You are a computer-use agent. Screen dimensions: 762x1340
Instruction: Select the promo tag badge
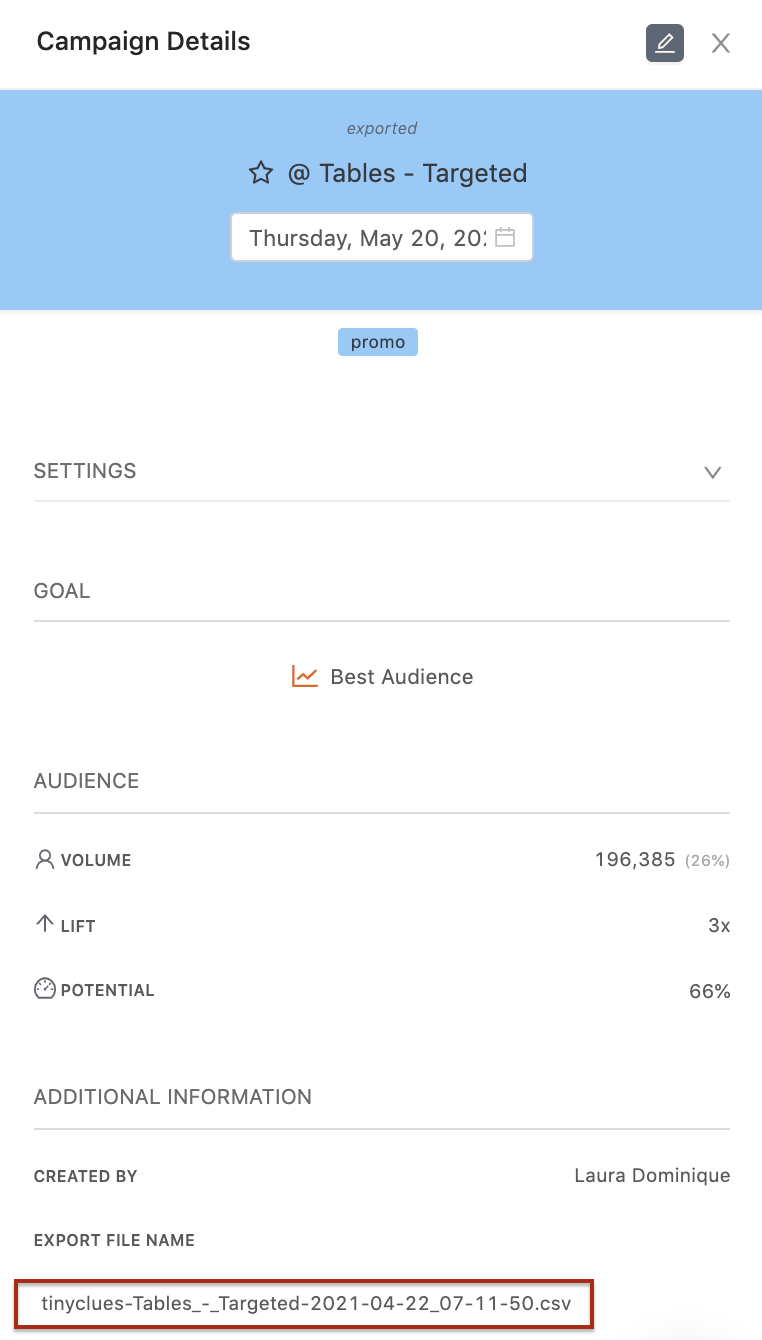(x=377, y=342)
